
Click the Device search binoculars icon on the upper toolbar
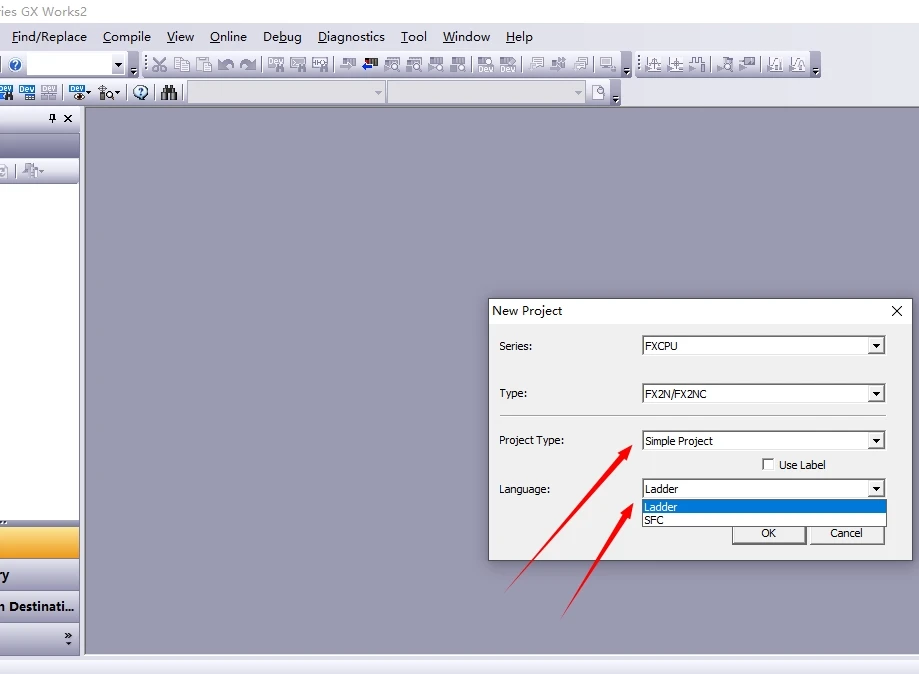(276, 64)
